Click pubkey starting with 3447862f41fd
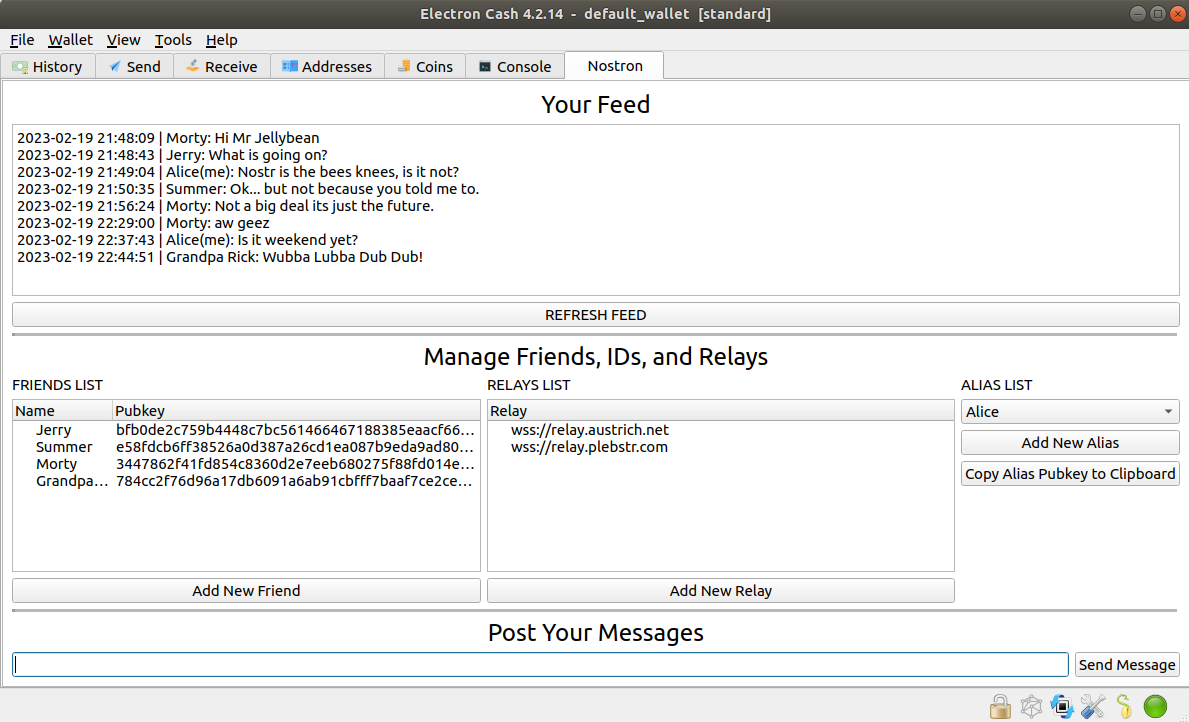This screenshot has width=1189, height=722. pyautogui.click(x=295, y=463)
